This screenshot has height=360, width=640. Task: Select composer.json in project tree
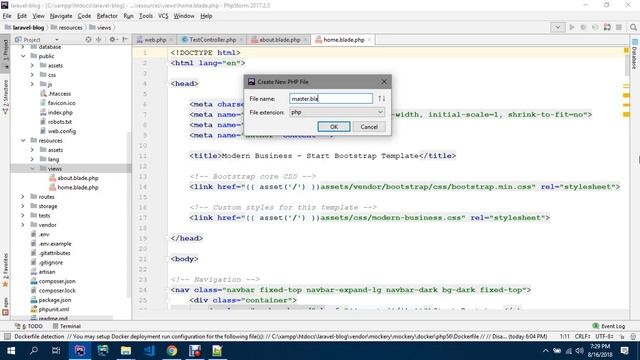pyautogui.click(x=57, y=281)
